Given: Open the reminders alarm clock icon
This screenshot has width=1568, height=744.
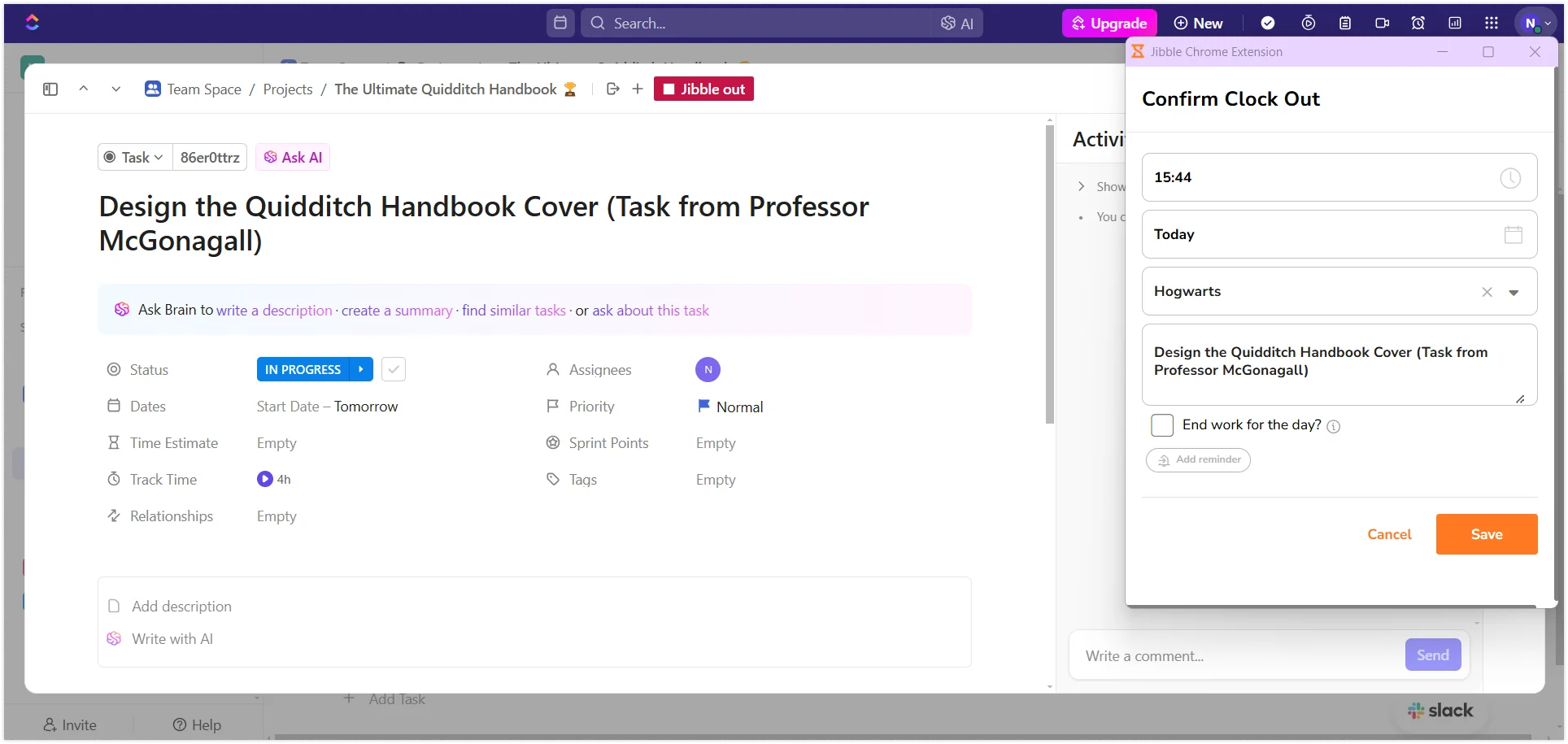Looking at the screenshot, I should coord(1418,23).
